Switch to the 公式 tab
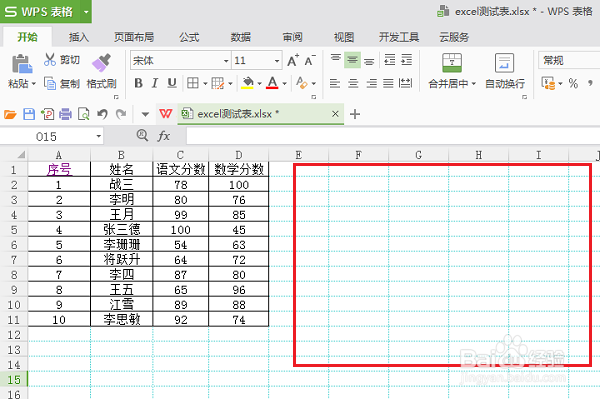This screenshot has height=399, width=600. coord(189,37)
